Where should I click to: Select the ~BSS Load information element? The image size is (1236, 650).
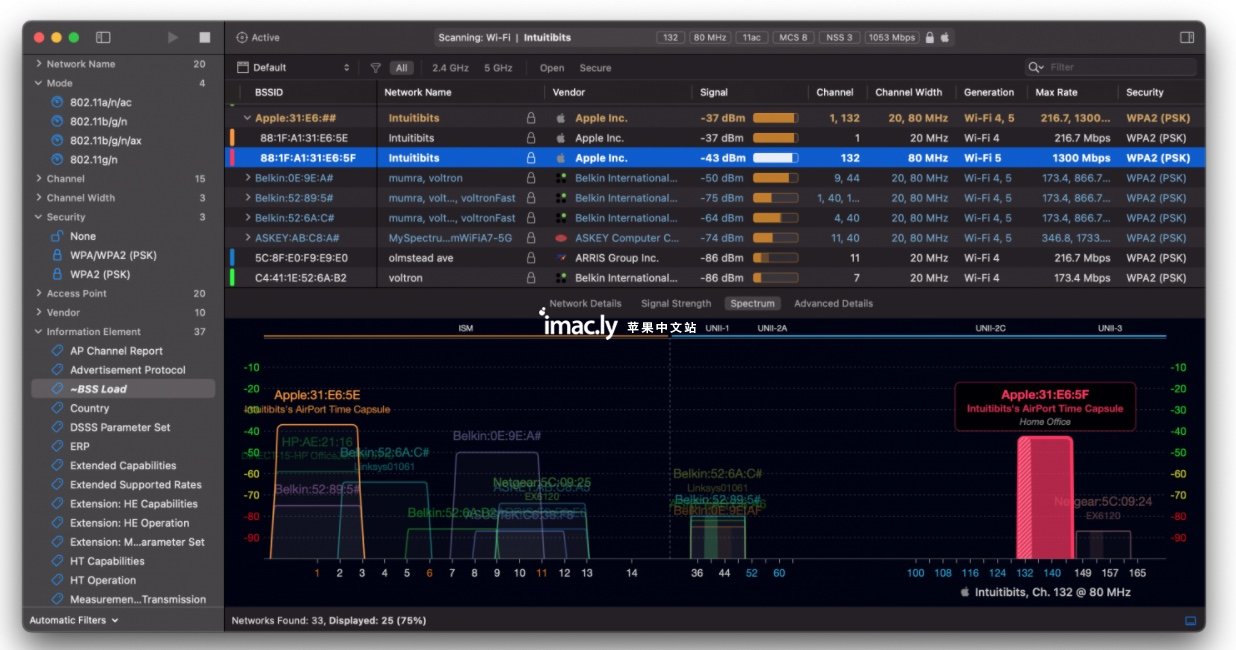coord(121,389)
